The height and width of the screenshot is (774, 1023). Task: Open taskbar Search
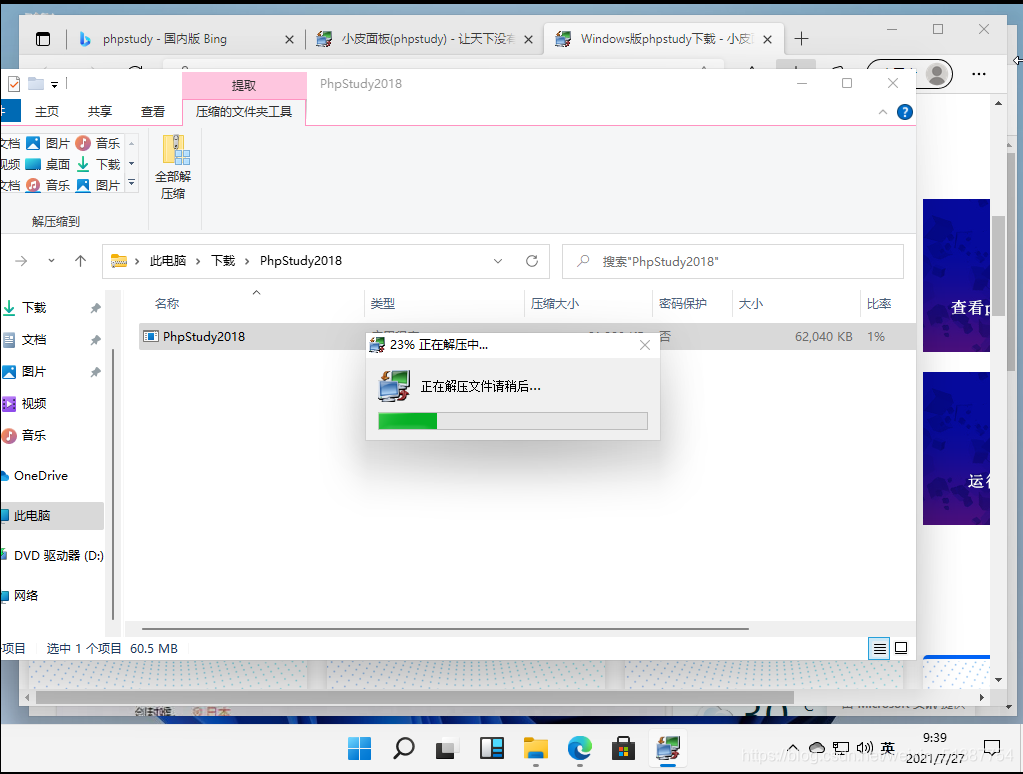click(404, 749)
